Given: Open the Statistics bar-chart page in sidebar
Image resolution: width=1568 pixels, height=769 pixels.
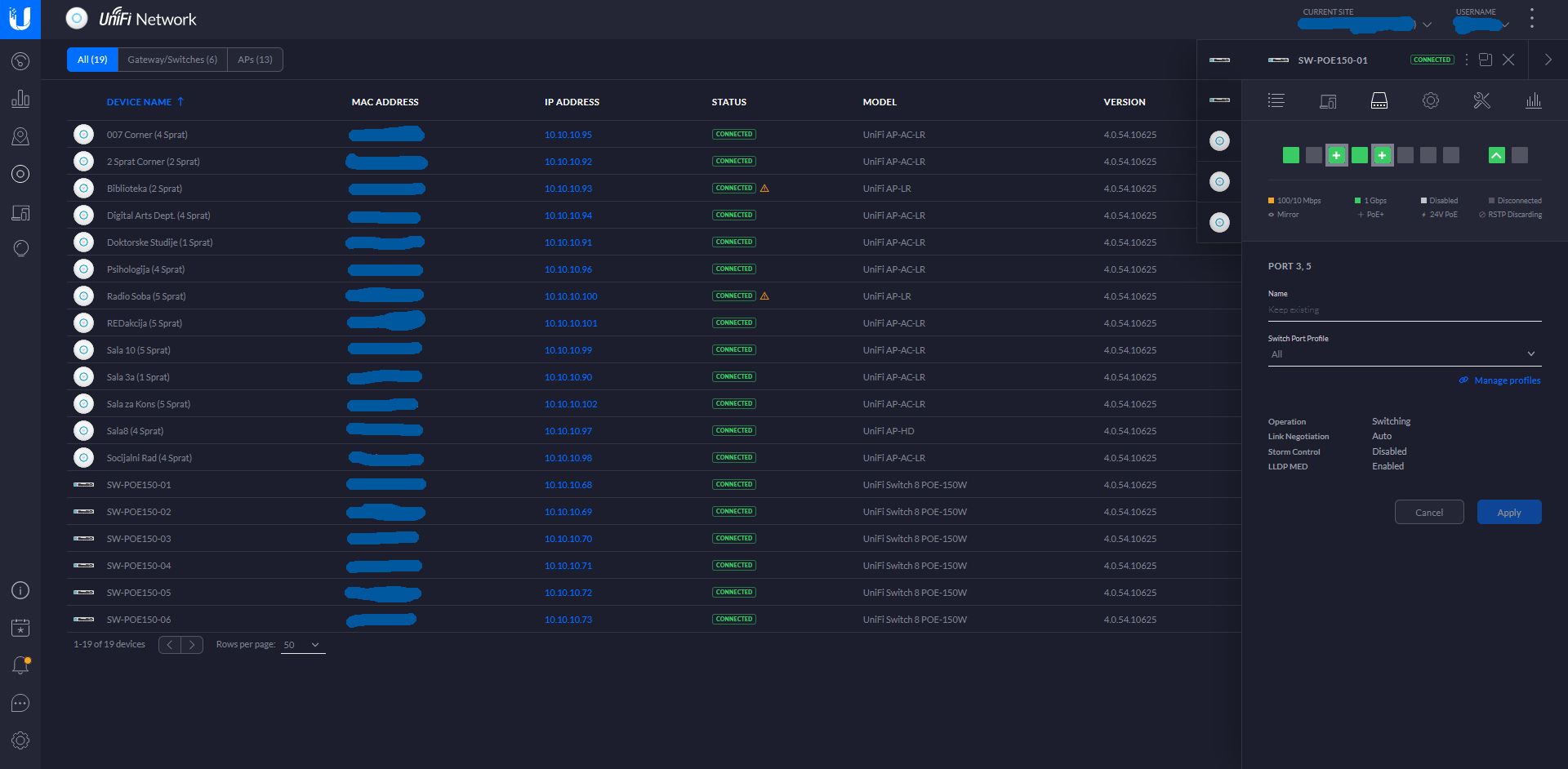Looking at the screenshot, I should click(20, 99).
